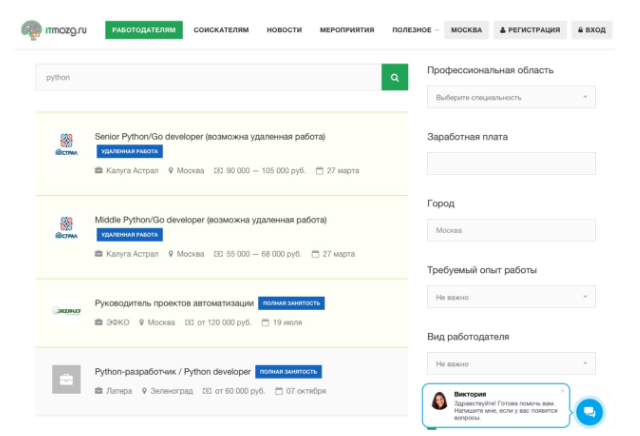Click the Город input showing Москва

511,230
